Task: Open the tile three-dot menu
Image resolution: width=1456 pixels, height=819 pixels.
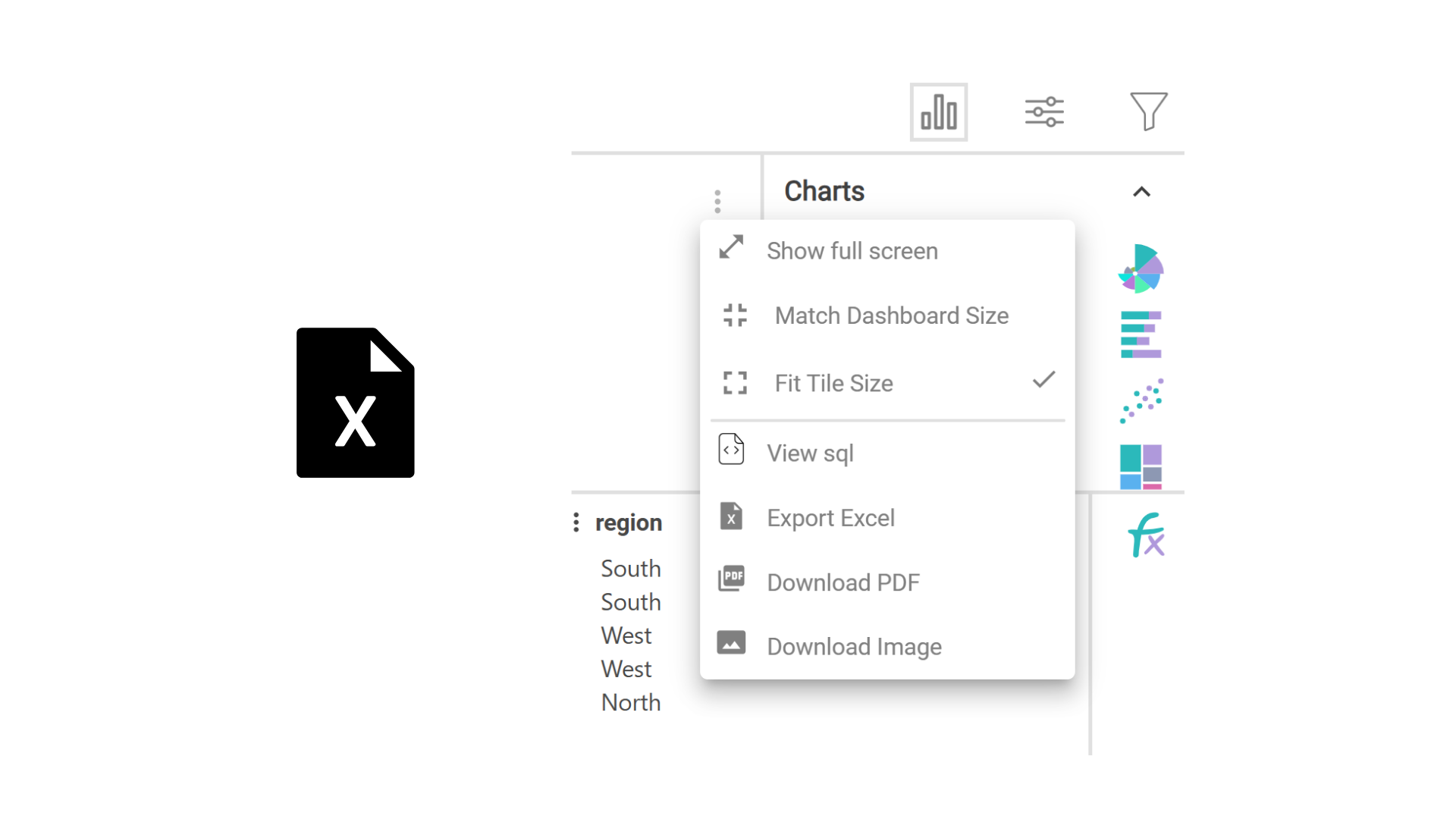Action: coord(717,201)
